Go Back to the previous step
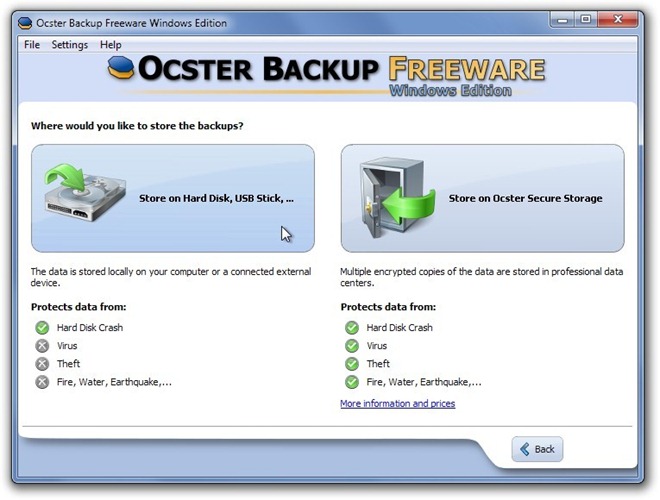 coord(537,449)
